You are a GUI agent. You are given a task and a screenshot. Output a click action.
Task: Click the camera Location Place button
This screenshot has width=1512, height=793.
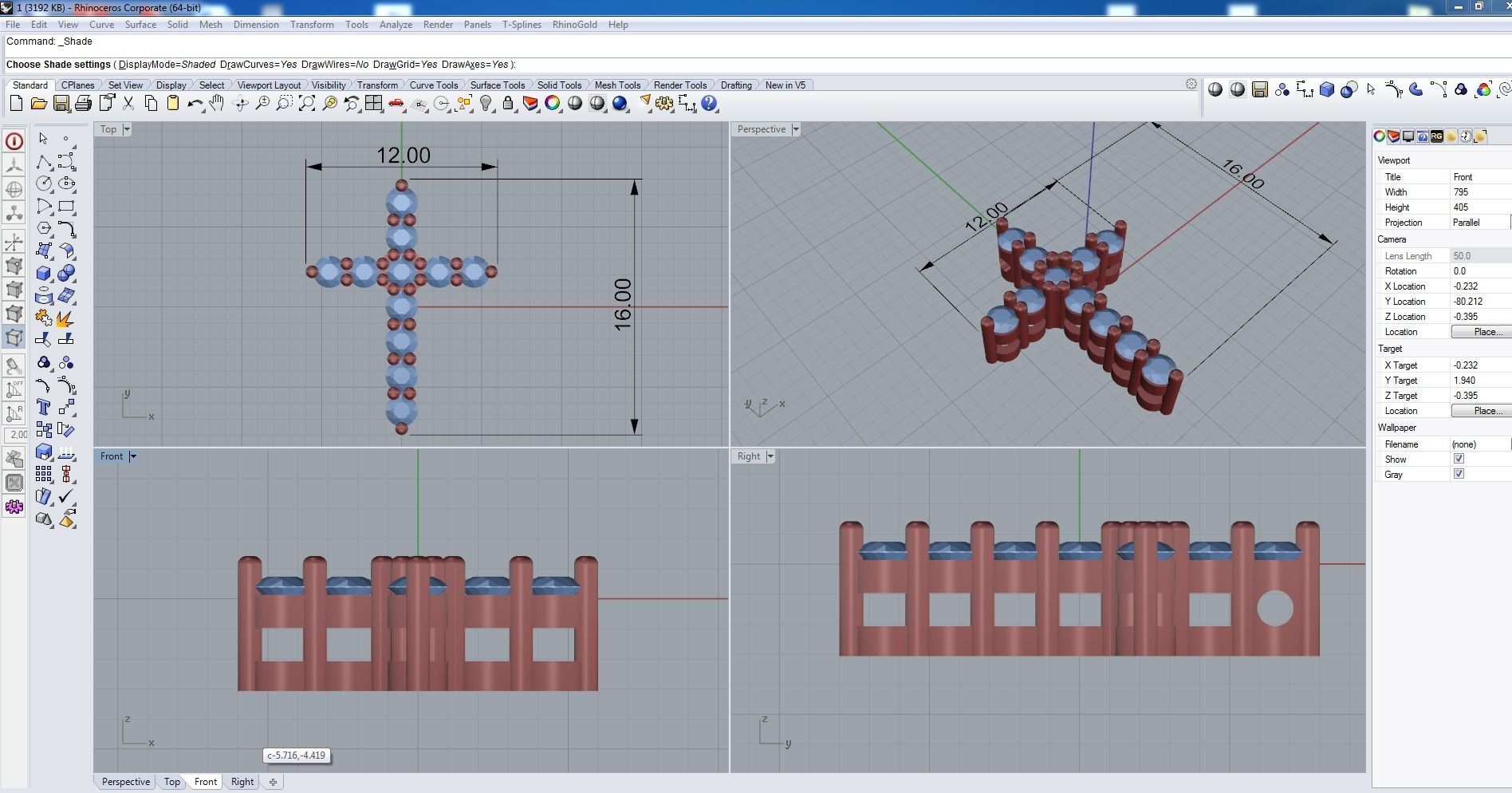click(x=1482, y=332)
